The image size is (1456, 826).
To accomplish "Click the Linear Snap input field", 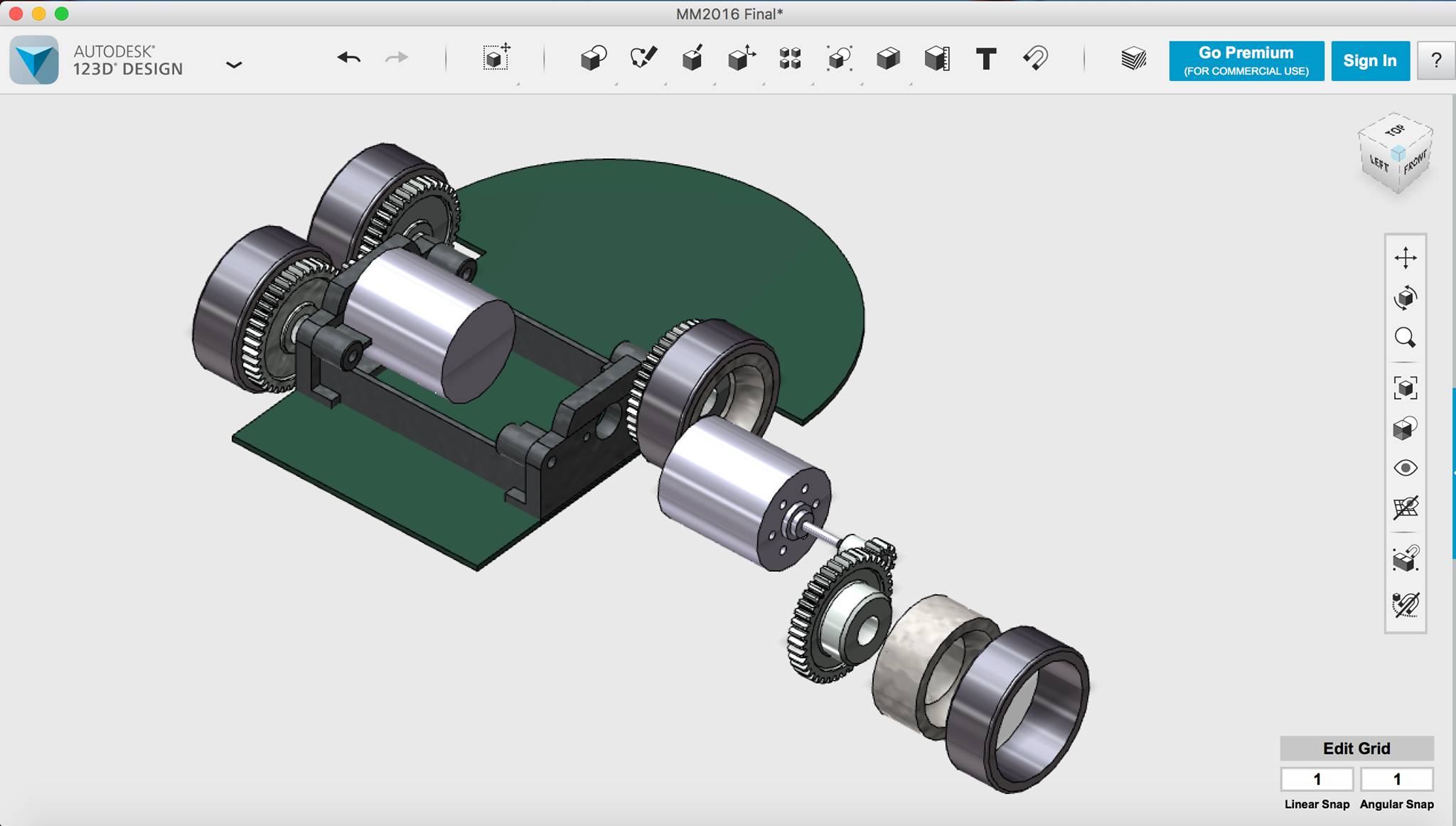I will click(x=1316, y=779).
